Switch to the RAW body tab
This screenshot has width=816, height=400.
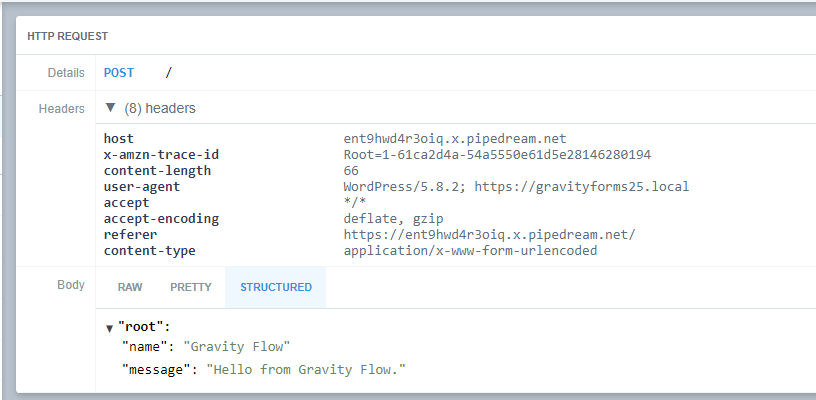pyautogui.click(x=130, y=287)
